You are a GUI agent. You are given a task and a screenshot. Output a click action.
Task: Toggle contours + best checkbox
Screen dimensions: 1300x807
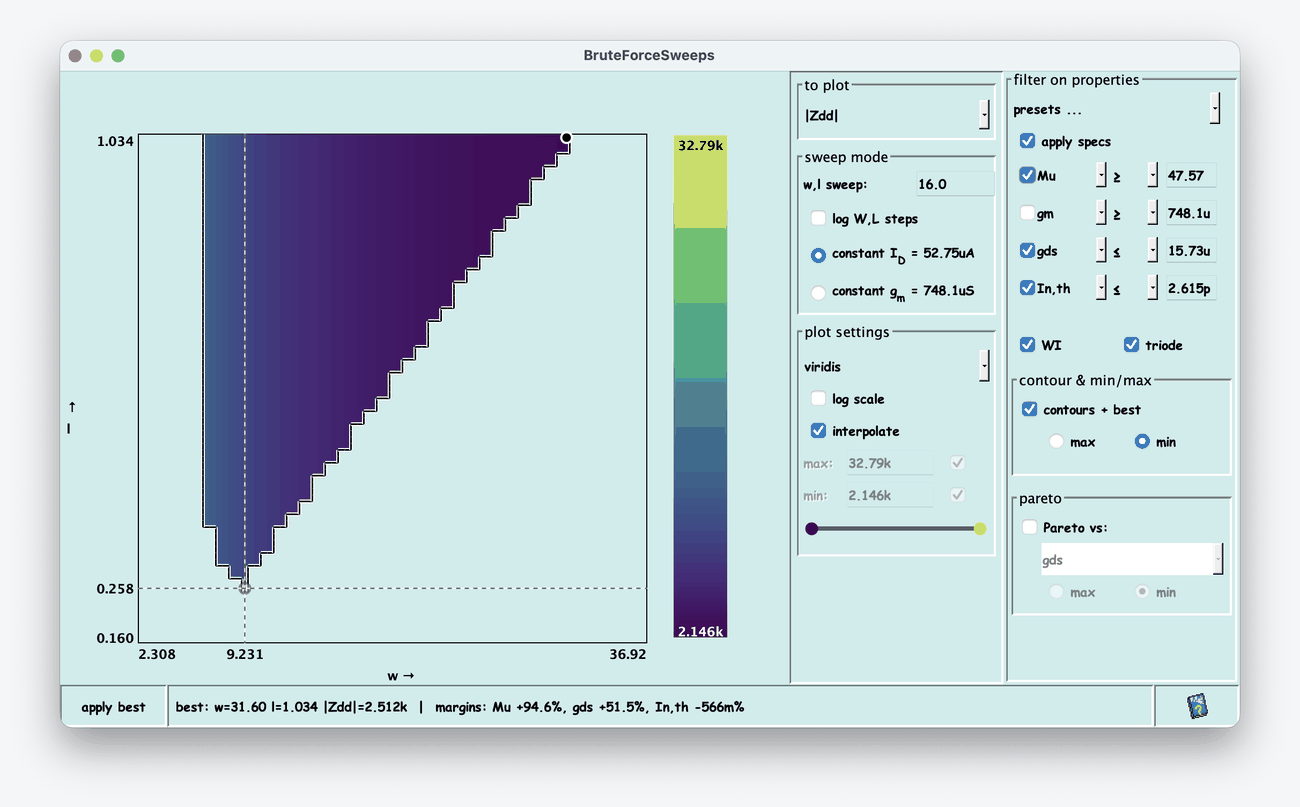(x=1029, y=410)
